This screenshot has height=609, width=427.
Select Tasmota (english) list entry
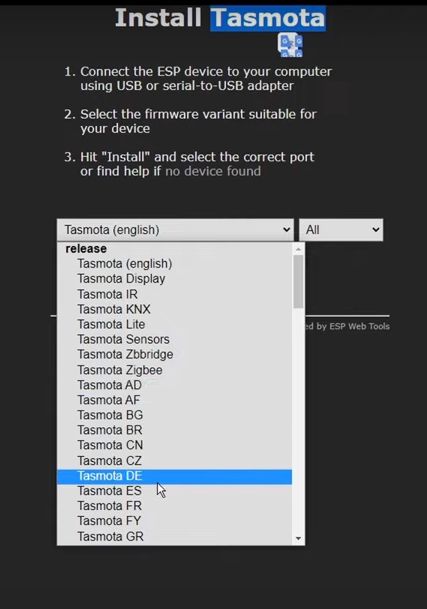point(174,264)
